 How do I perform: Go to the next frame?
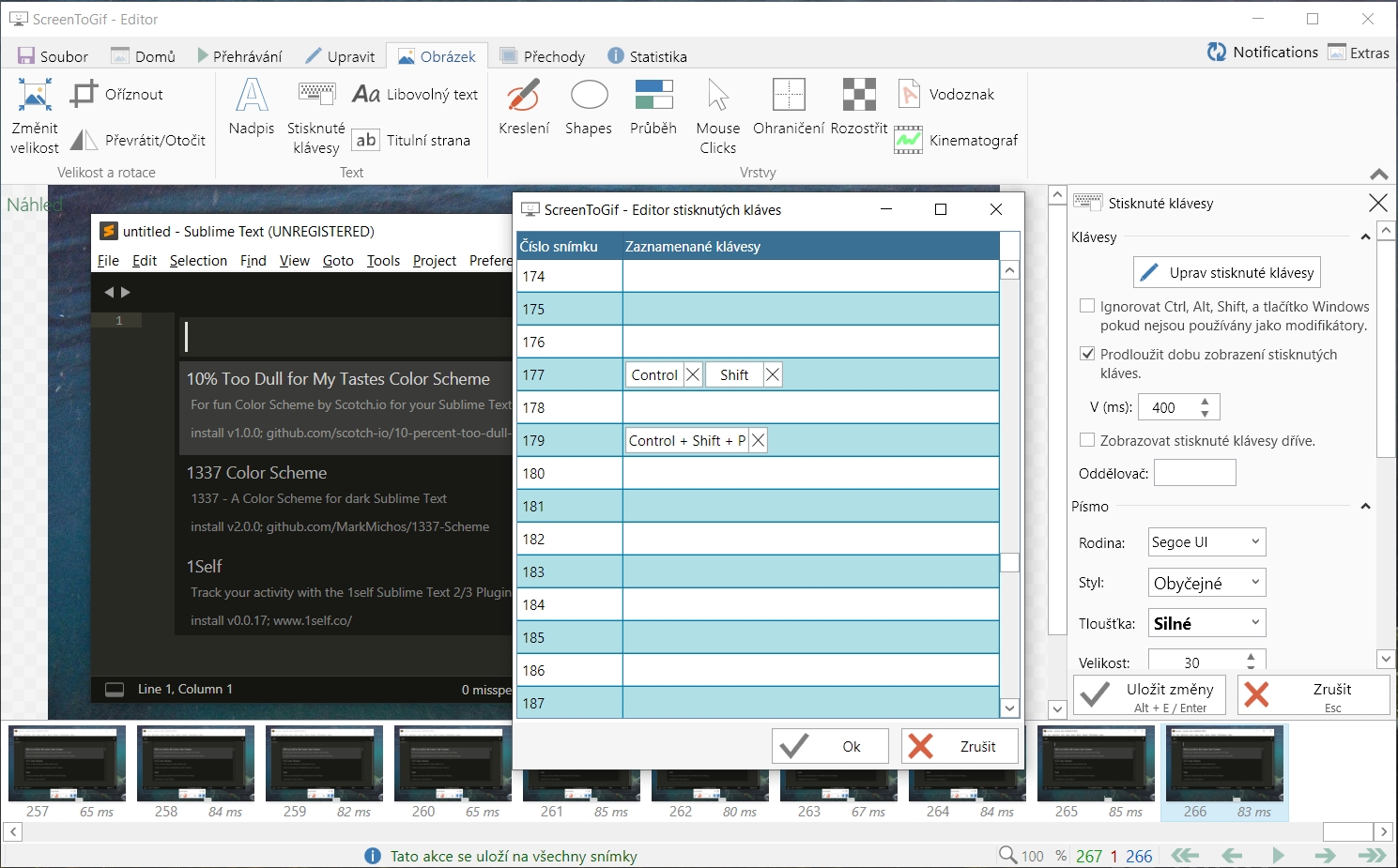tap(1325, 855)
